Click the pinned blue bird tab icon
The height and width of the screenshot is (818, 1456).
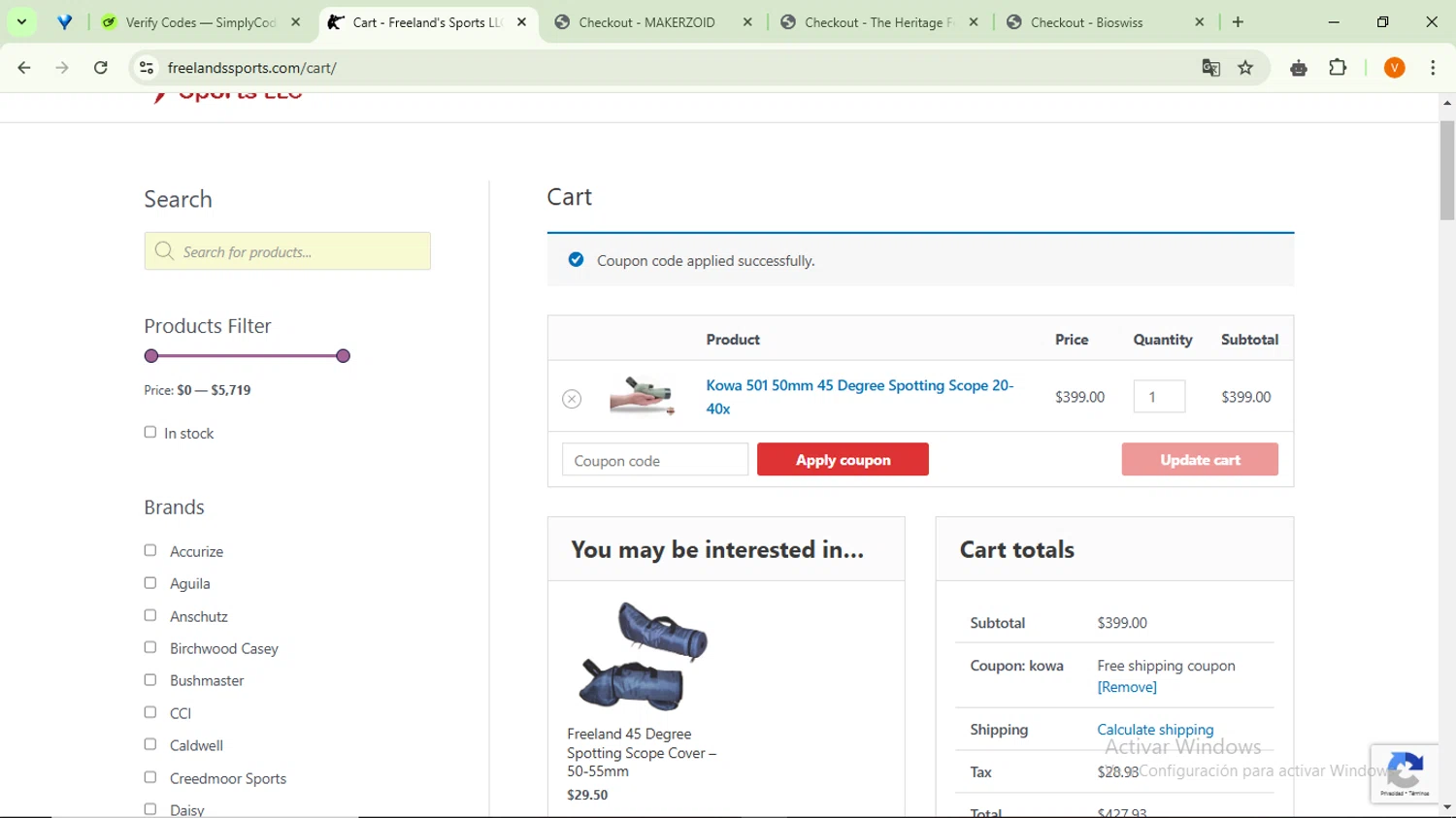(x=64, y=22)
